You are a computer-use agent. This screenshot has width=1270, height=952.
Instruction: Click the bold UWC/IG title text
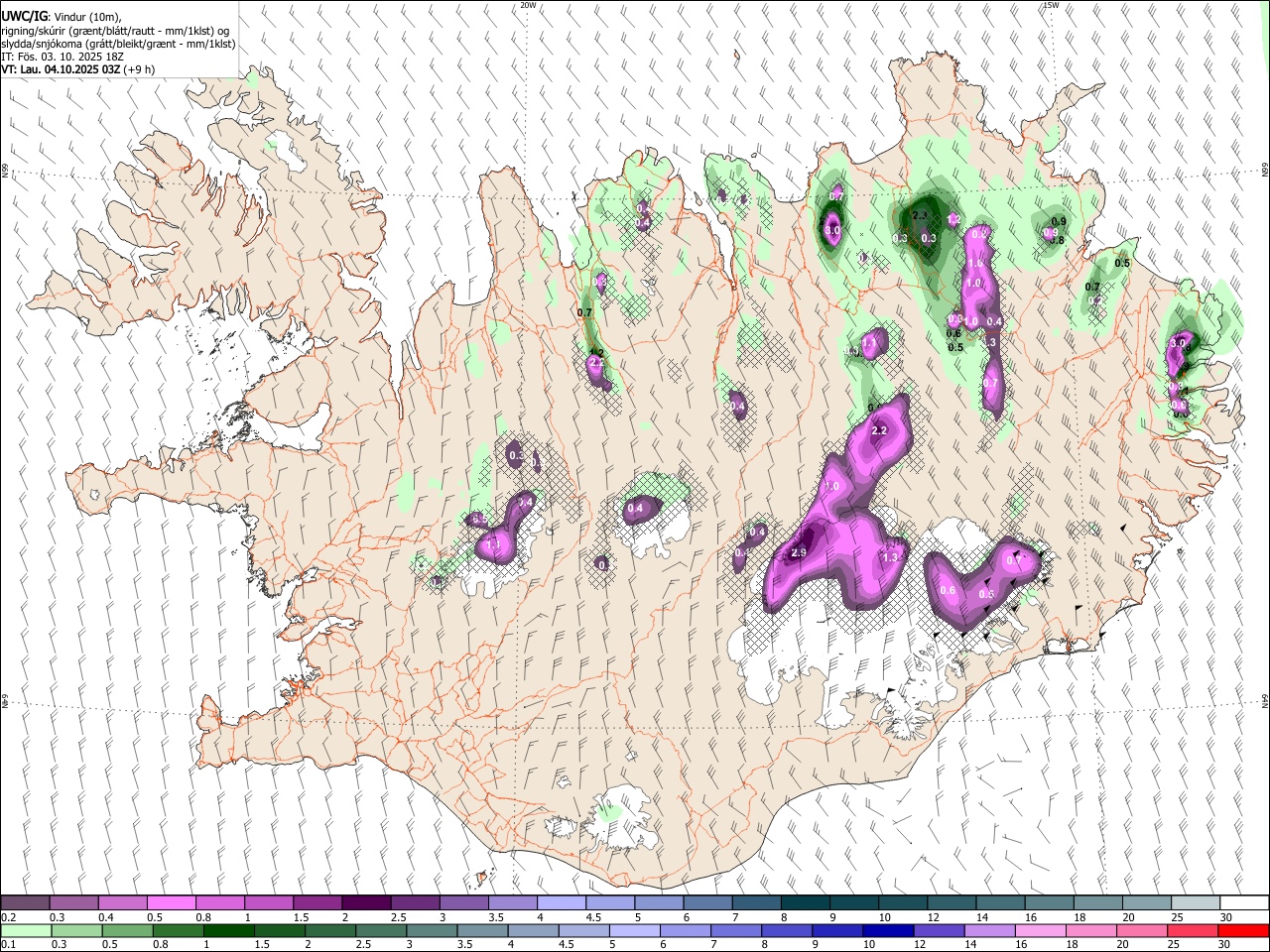click(x=23, y=16)
